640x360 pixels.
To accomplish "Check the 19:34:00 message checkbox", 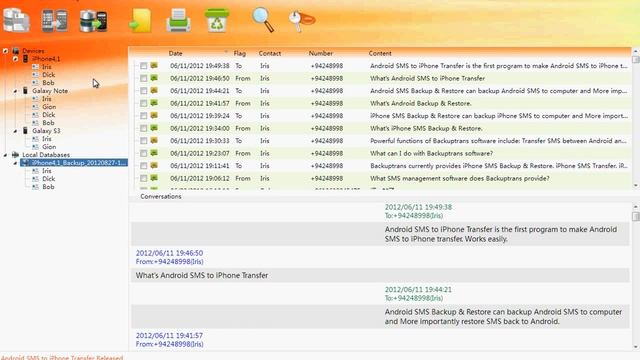I will click(x=143, y=128).
